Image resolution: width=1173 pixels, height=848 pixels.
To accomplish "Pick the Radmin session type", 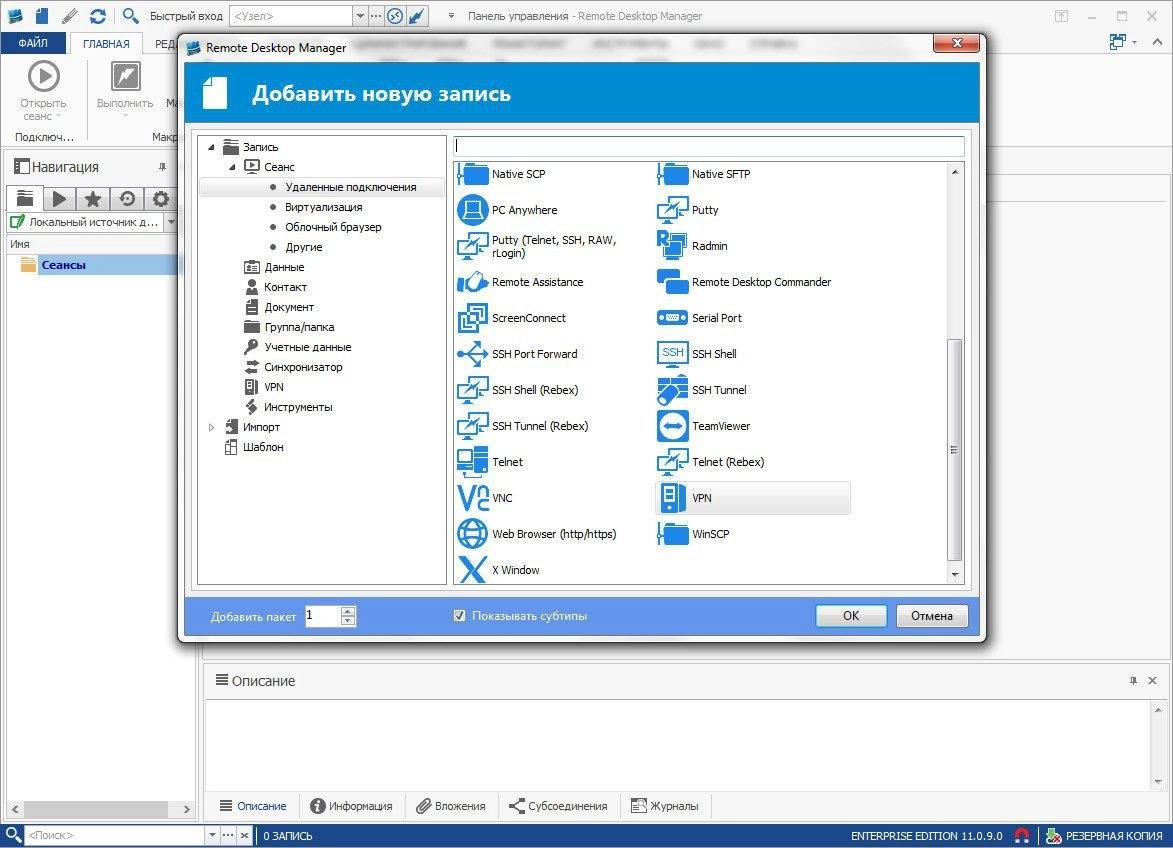I will point(692,246).
